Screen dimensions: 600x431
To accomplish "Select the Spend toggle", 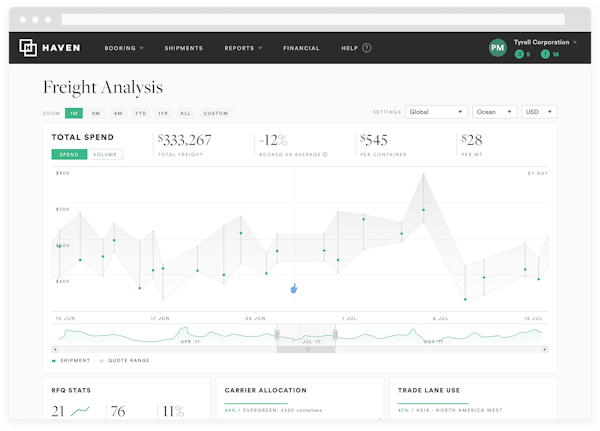I will point(69,155).
